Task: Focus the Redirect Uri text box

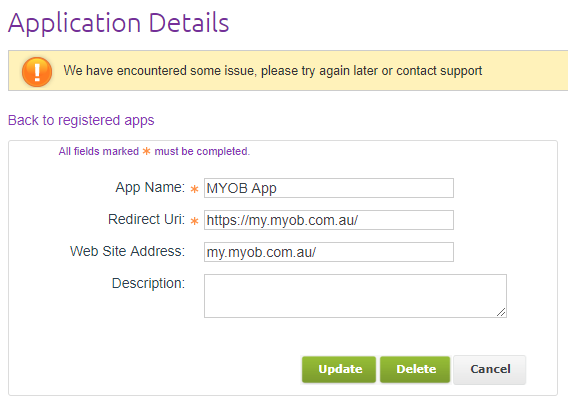Action: [329, 220]
